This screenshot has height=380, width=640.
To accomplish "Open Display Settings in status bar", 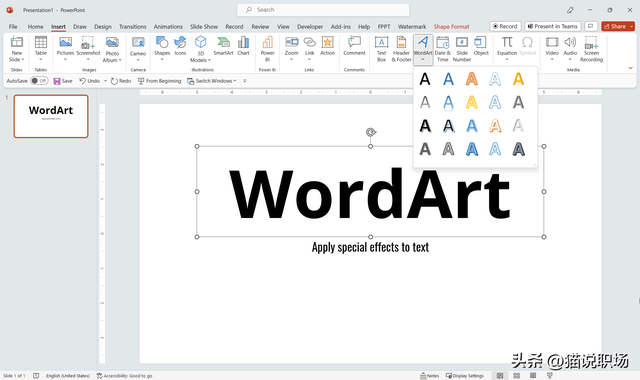I will click(x=464, y=376).
